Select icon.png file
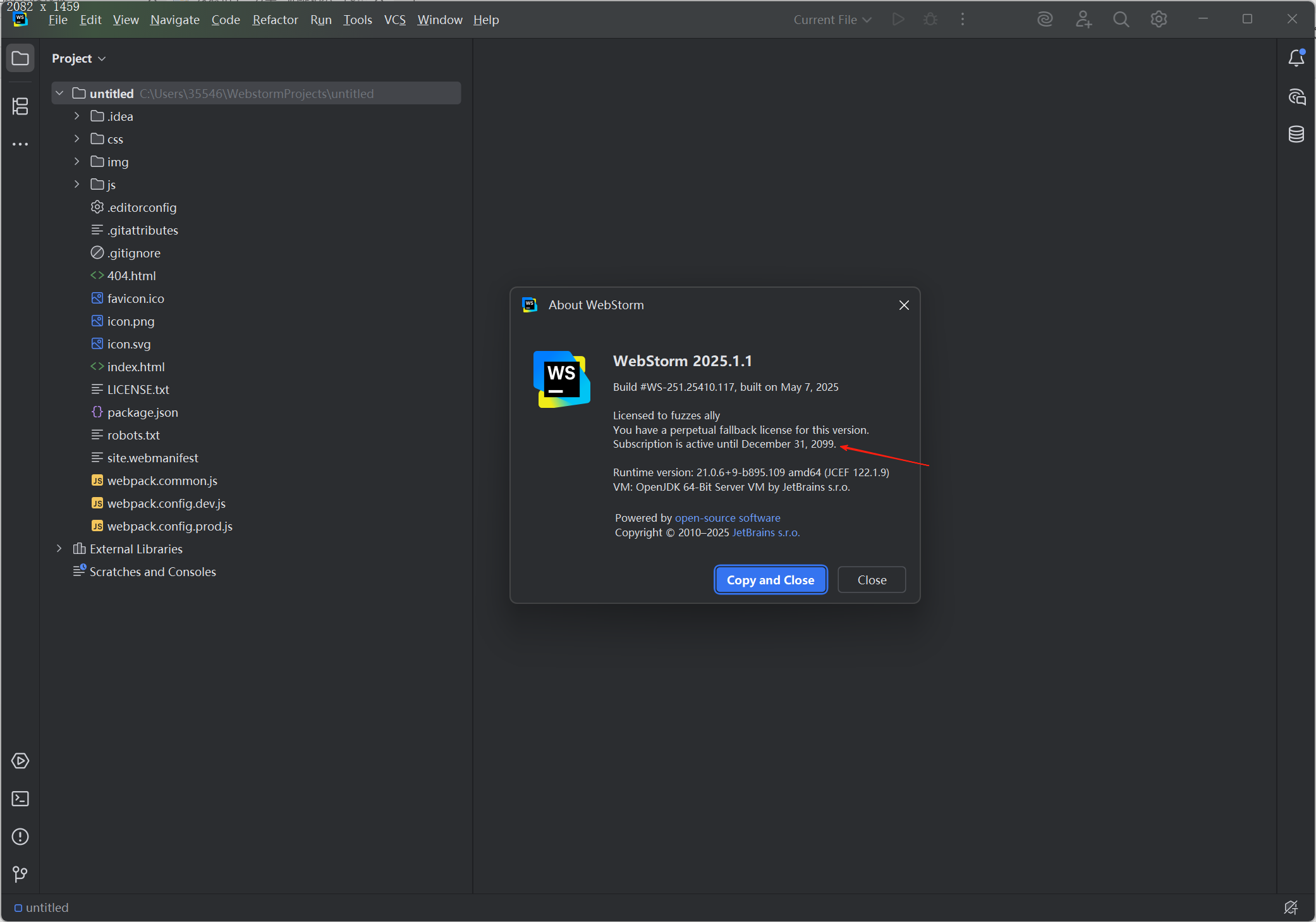1316x922 pixels. [123, 321]
